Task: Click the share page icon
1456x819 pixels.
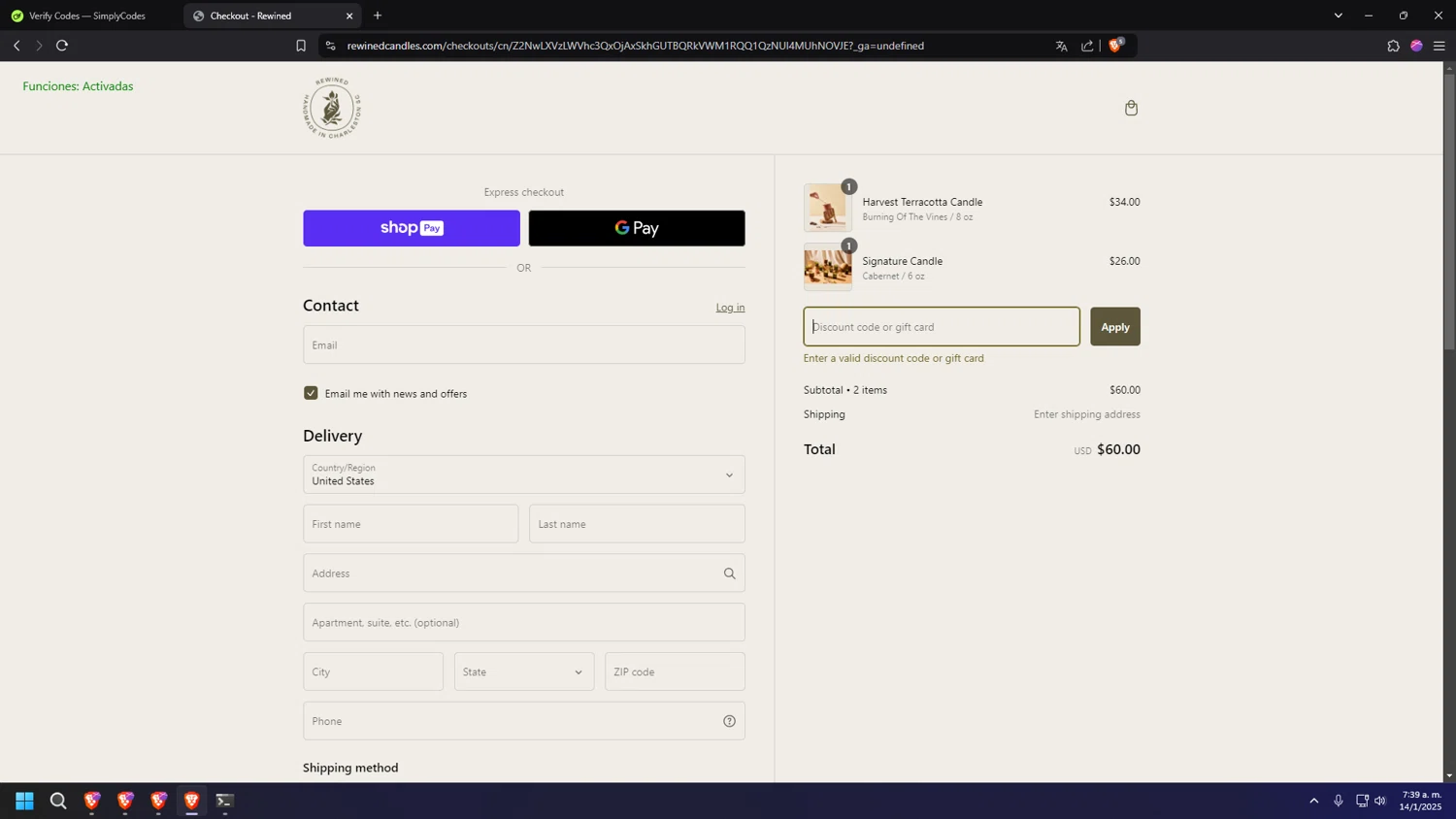Action: click(x=1087, y=46)
